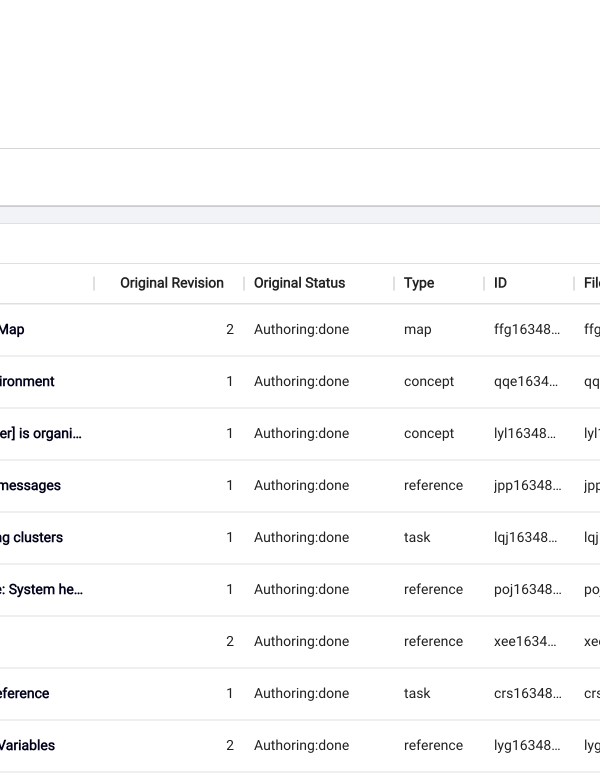The height and width of the screenshot is (774, 600).
Task: Click ID cell 'poj16348…'
Action: click(x=527, y=590)
